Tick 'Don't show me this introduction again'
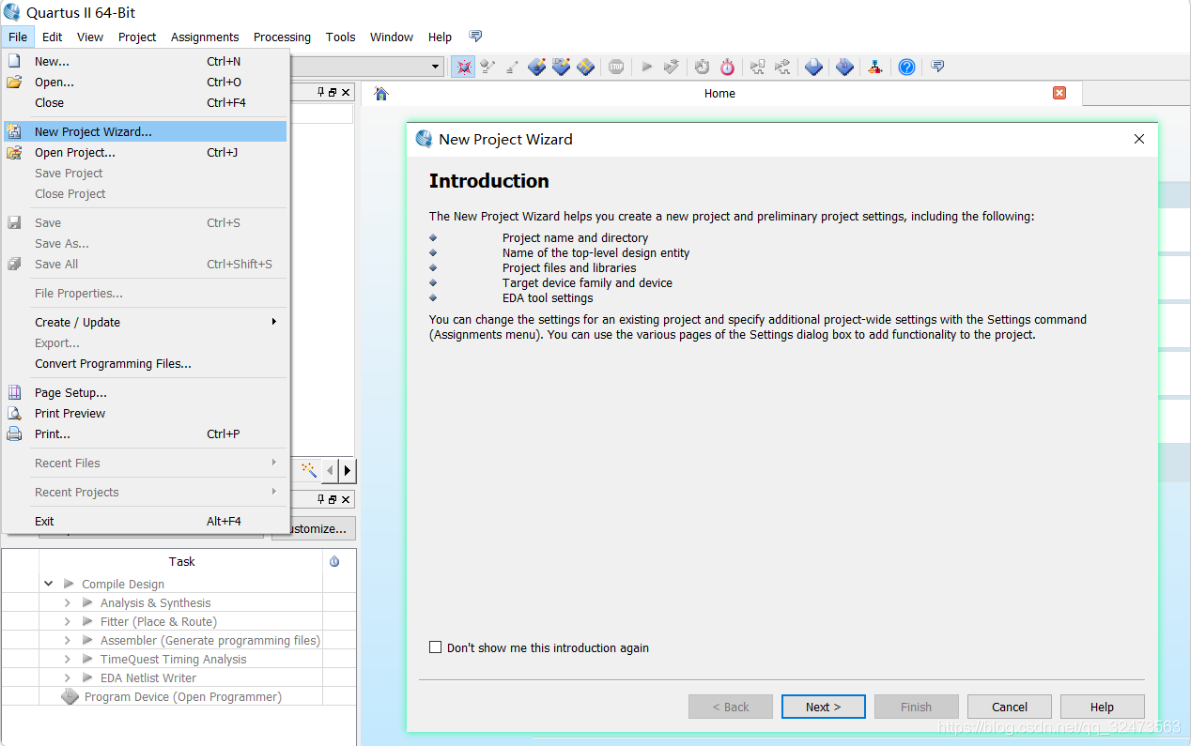This screenshot has height=746, width=1191. (x=435, y=647)
